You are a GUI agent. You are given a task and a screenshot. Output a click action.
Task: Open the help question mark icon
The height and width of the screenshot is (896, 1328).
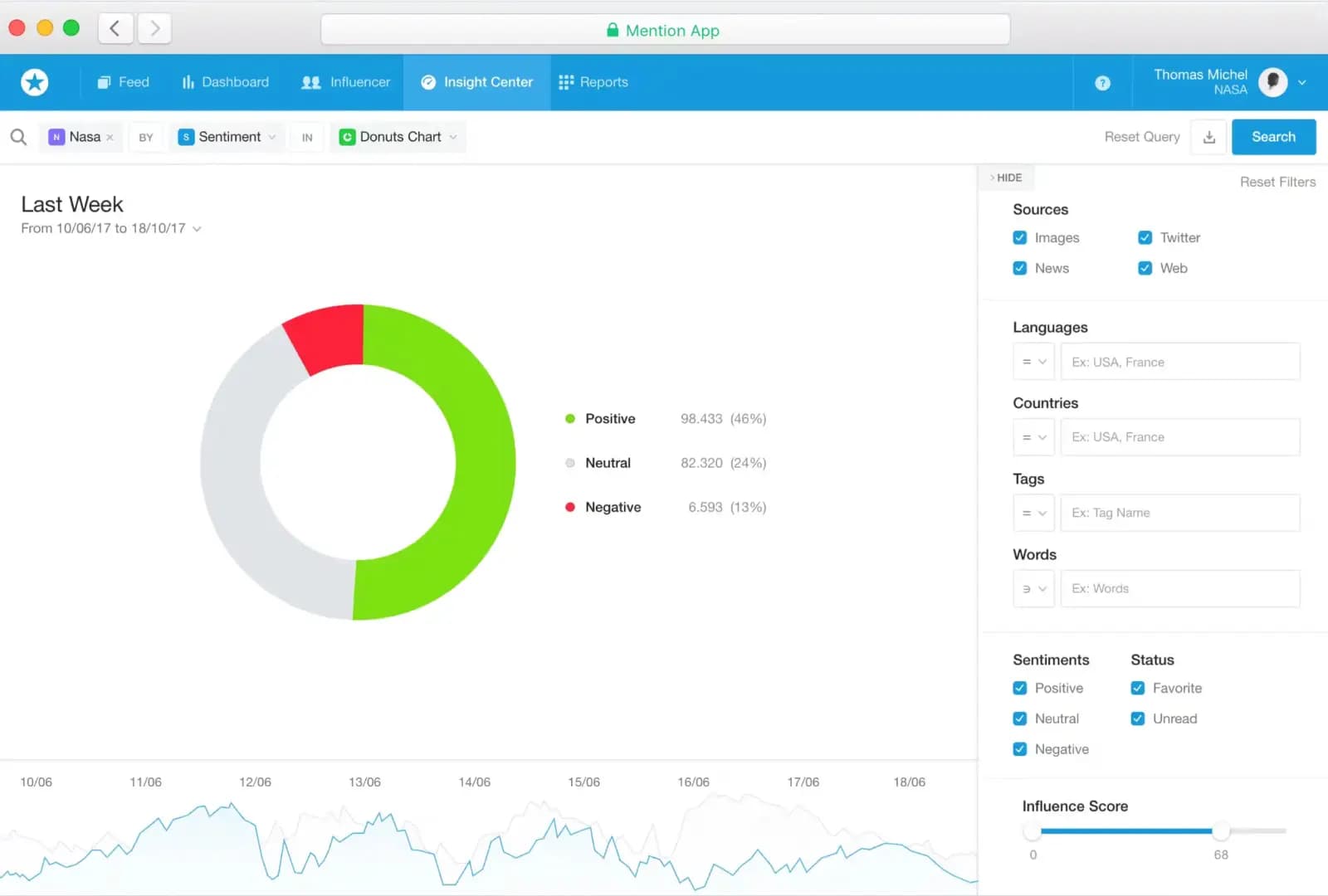click(1102, 82)
